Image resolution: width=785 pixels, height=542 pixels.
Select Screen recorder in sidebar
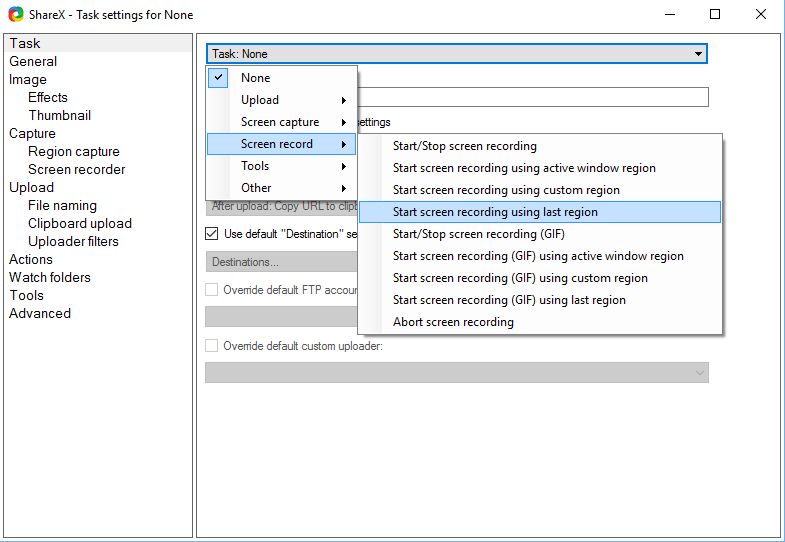pyautogui.click(x=77, y=169)
